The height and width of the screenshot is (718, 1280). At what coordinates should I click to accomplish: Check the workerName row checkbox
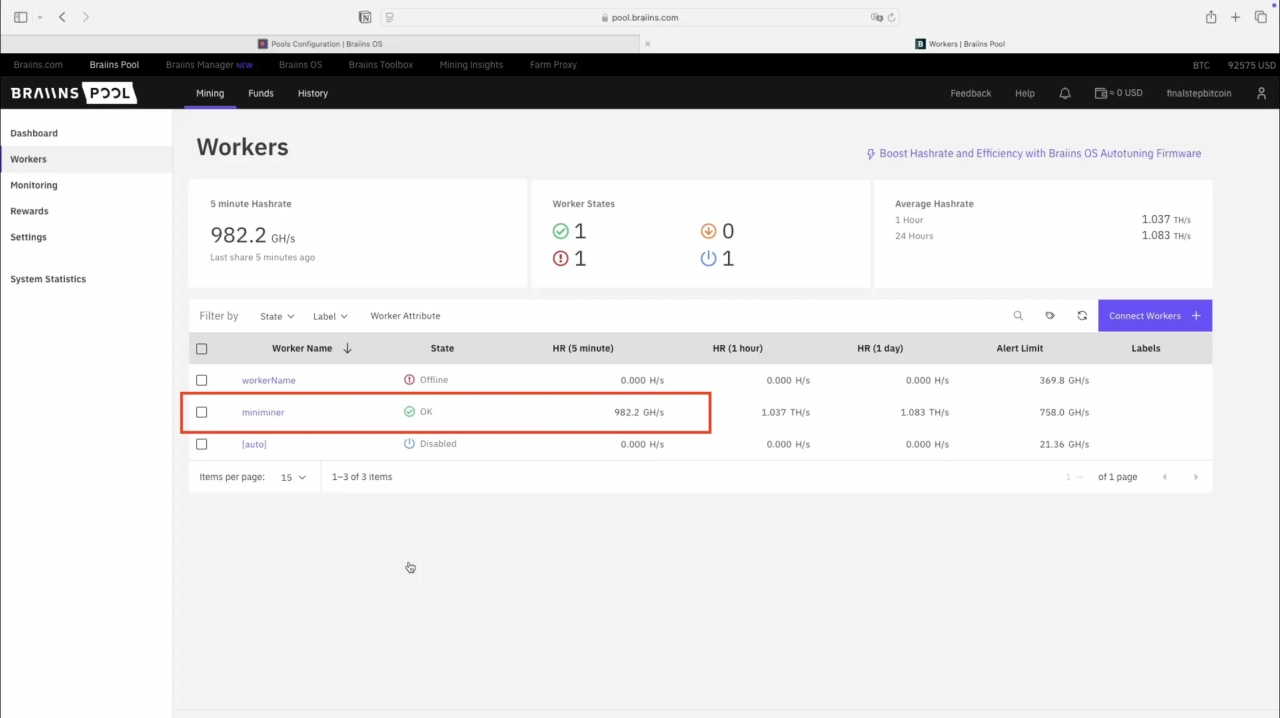(x=202, y=380)
